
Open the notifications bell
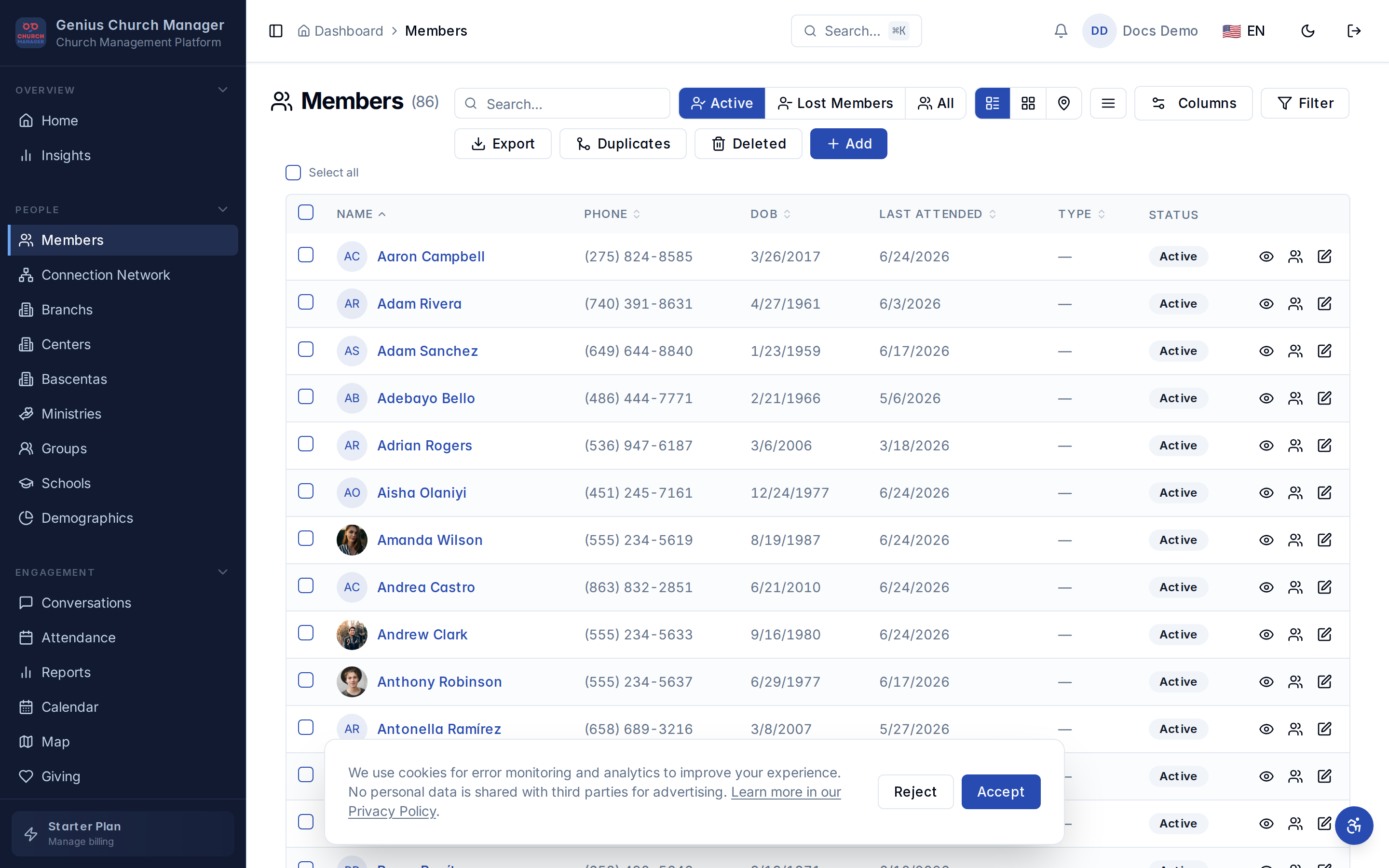pos(1061,31)
